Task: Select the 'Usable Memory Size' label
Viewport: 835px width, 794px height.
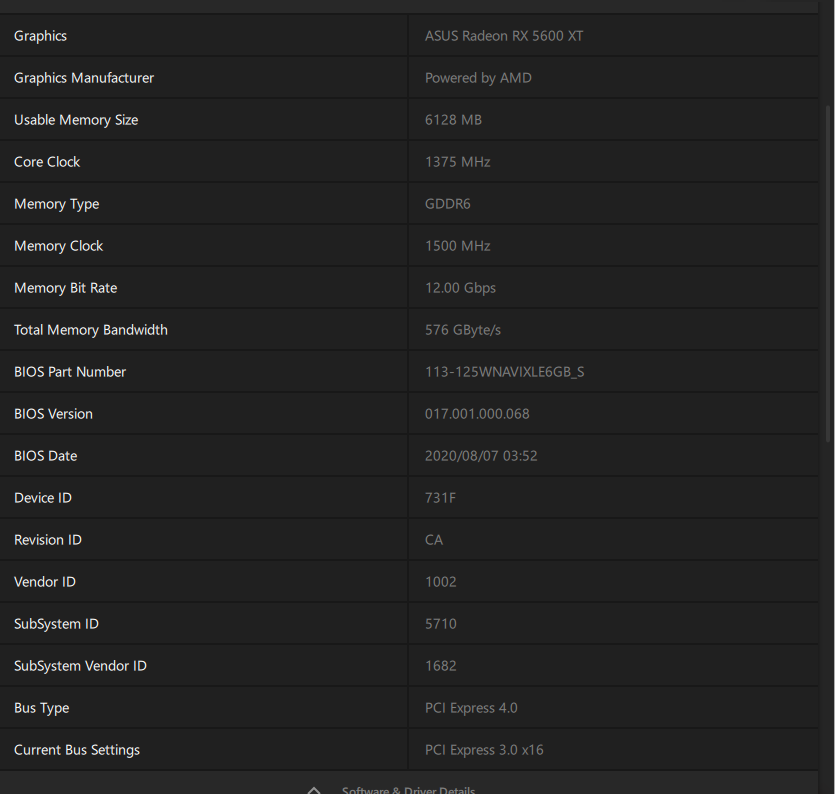Action: click(76, 120)
